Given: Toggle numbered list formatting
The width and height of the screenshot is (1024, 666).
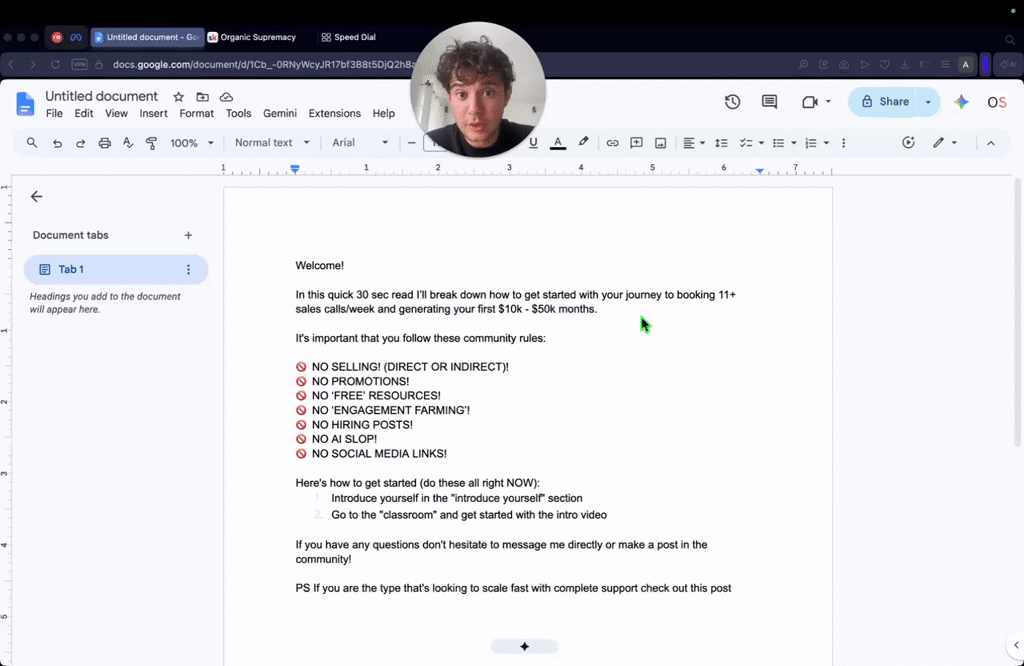Looking at the screenshot, I should pyautogui.click(x=811, y=143).
